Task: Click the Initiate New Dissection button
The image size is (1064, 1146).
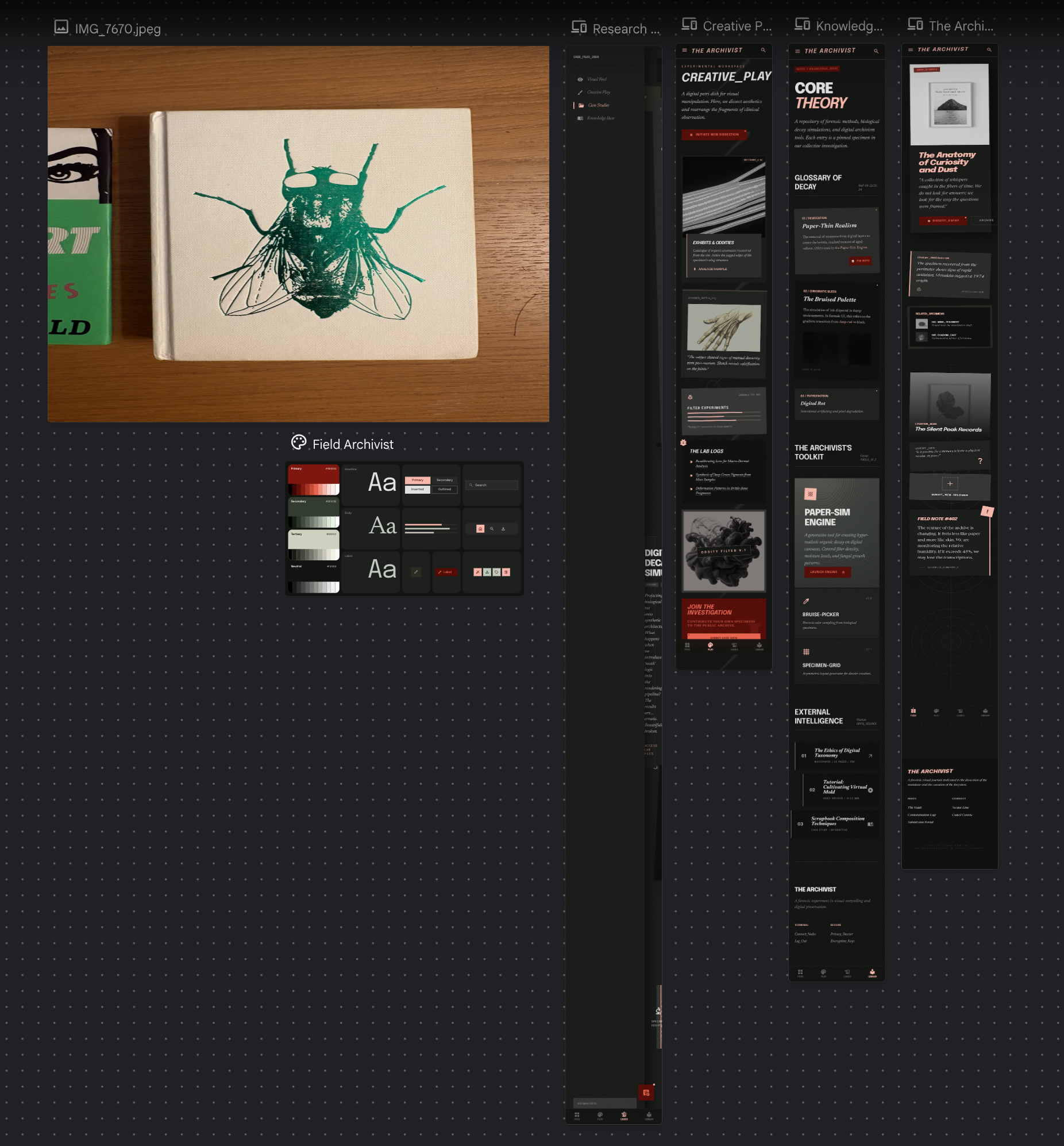Action: [714, 134]
